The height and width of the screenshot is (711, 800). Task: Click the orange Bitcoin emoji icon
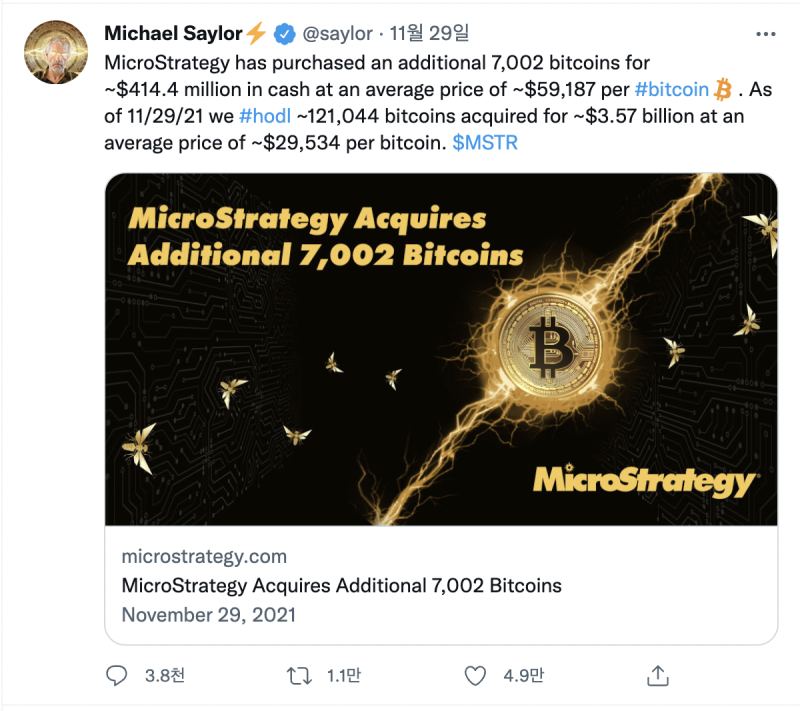723,89
